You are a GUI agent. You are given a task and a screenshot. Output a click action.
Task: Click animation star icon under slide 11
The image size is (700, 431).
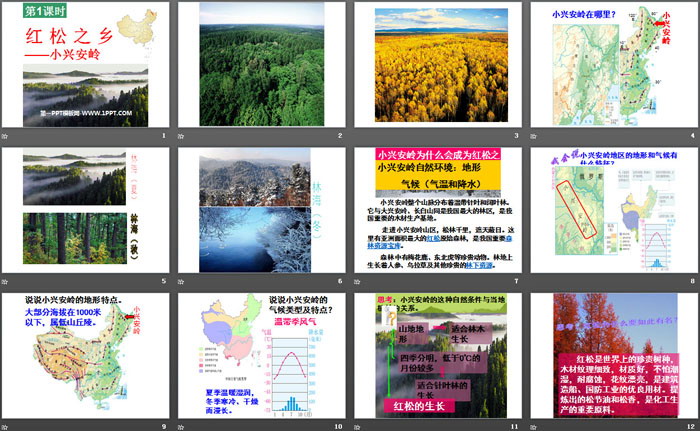[357, 427]
